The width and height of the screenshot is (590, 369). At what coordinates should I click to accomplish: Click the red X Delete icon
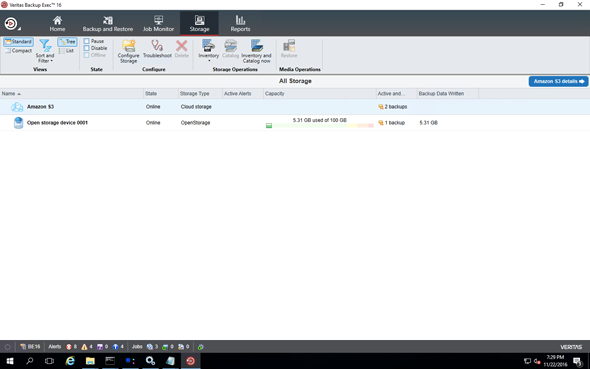(181, 46)
